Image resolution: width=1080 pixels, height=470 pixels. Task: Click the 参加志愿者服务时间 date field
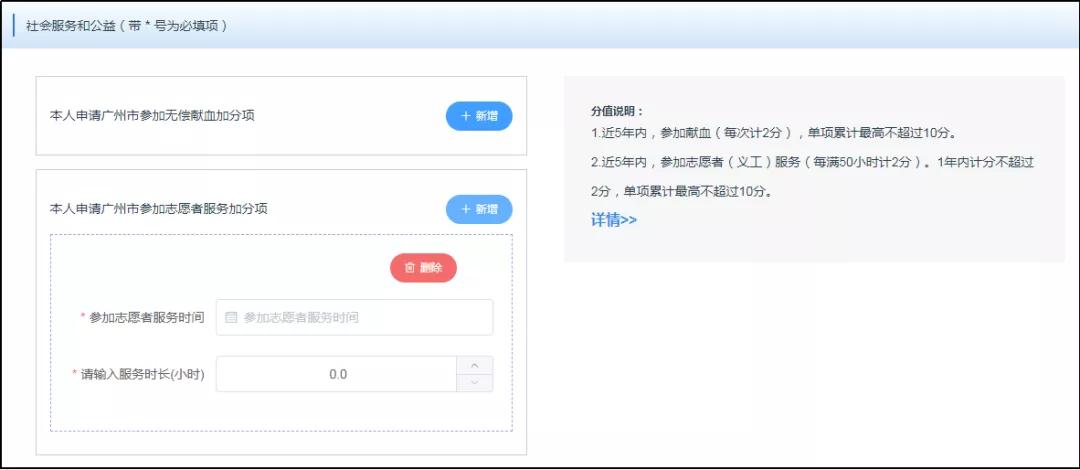354,318
